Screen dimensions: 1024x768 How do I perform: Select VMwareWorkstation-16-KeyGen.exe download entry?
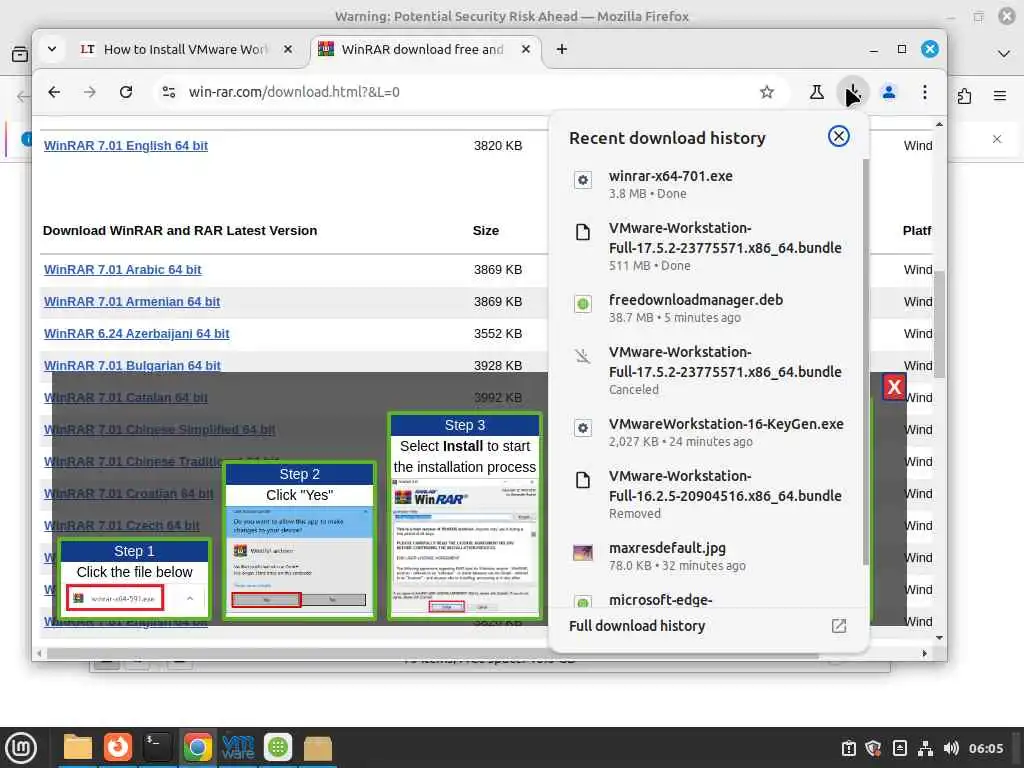709,432
